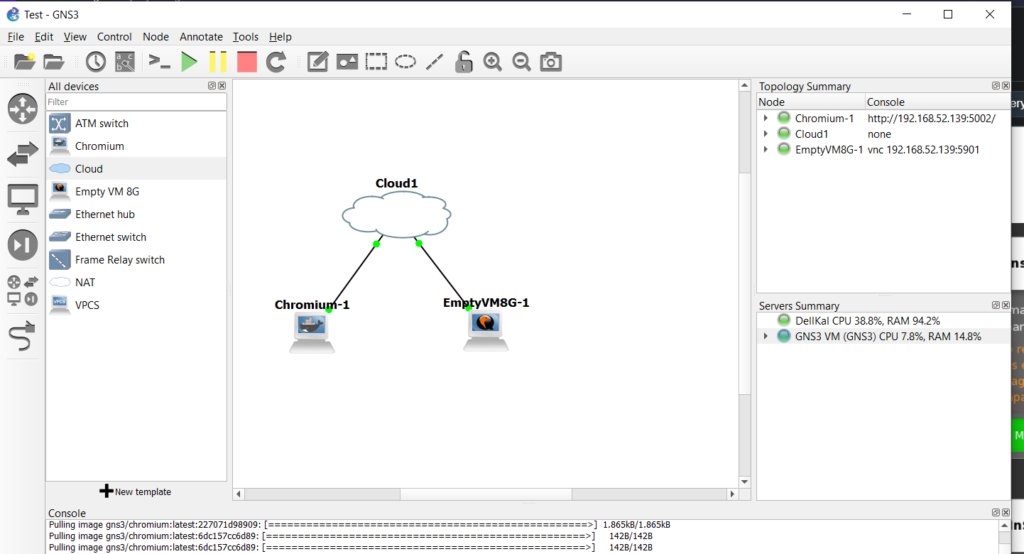This screenshot has width=1024, height=554.
Task: Open the File menu
Action: (16, 37)
